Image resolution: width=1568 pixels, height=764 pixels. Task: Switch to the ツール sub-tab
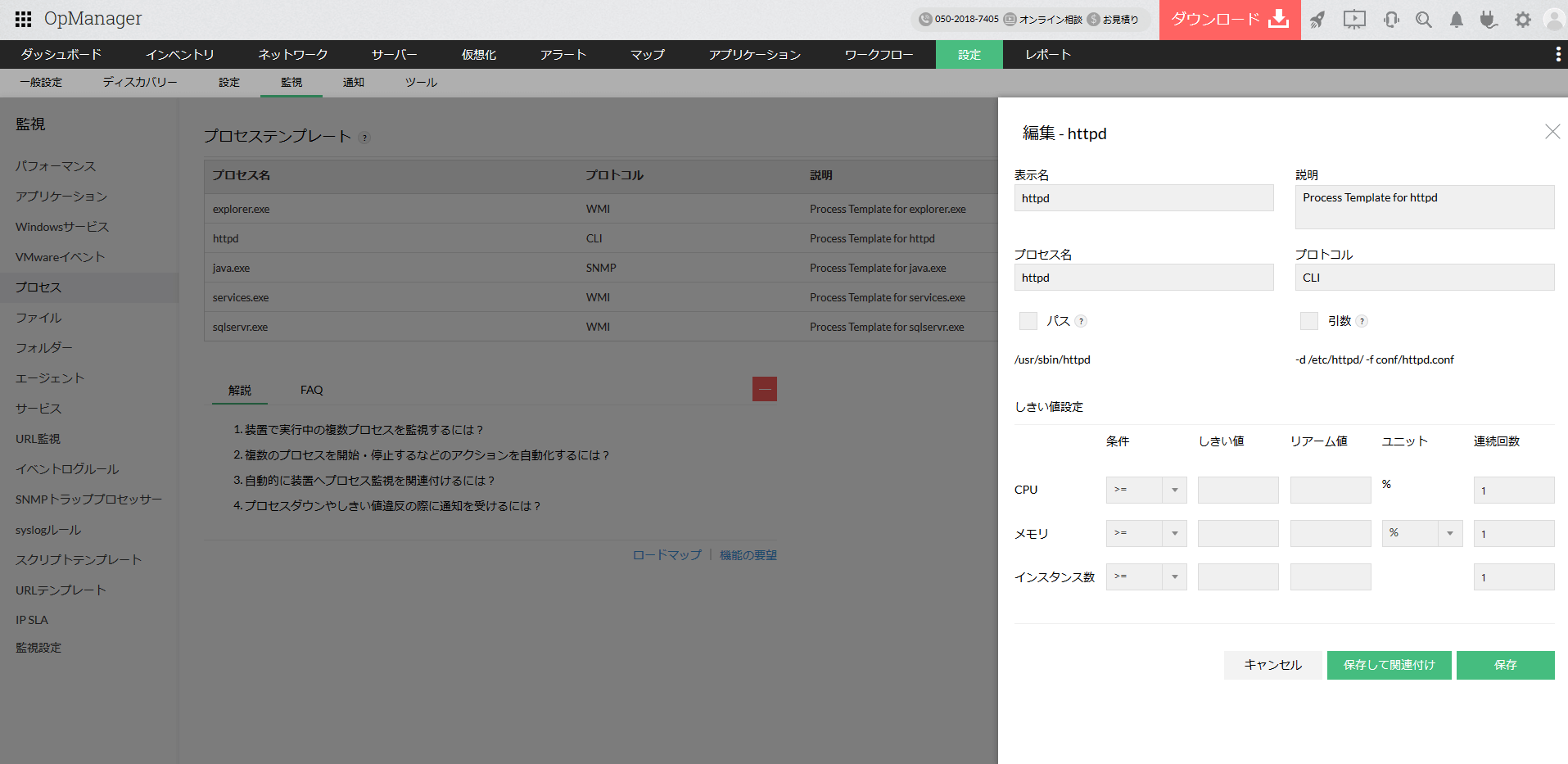422,83
